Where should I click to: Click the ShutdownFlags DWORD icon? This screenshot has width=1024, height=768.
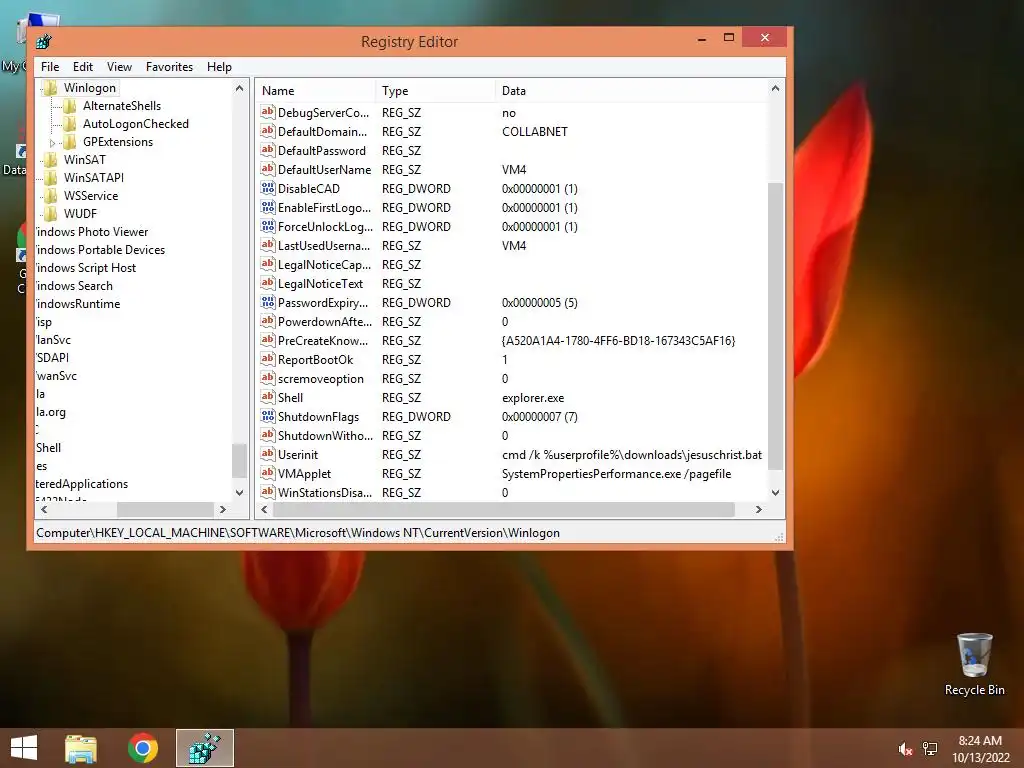268,415
